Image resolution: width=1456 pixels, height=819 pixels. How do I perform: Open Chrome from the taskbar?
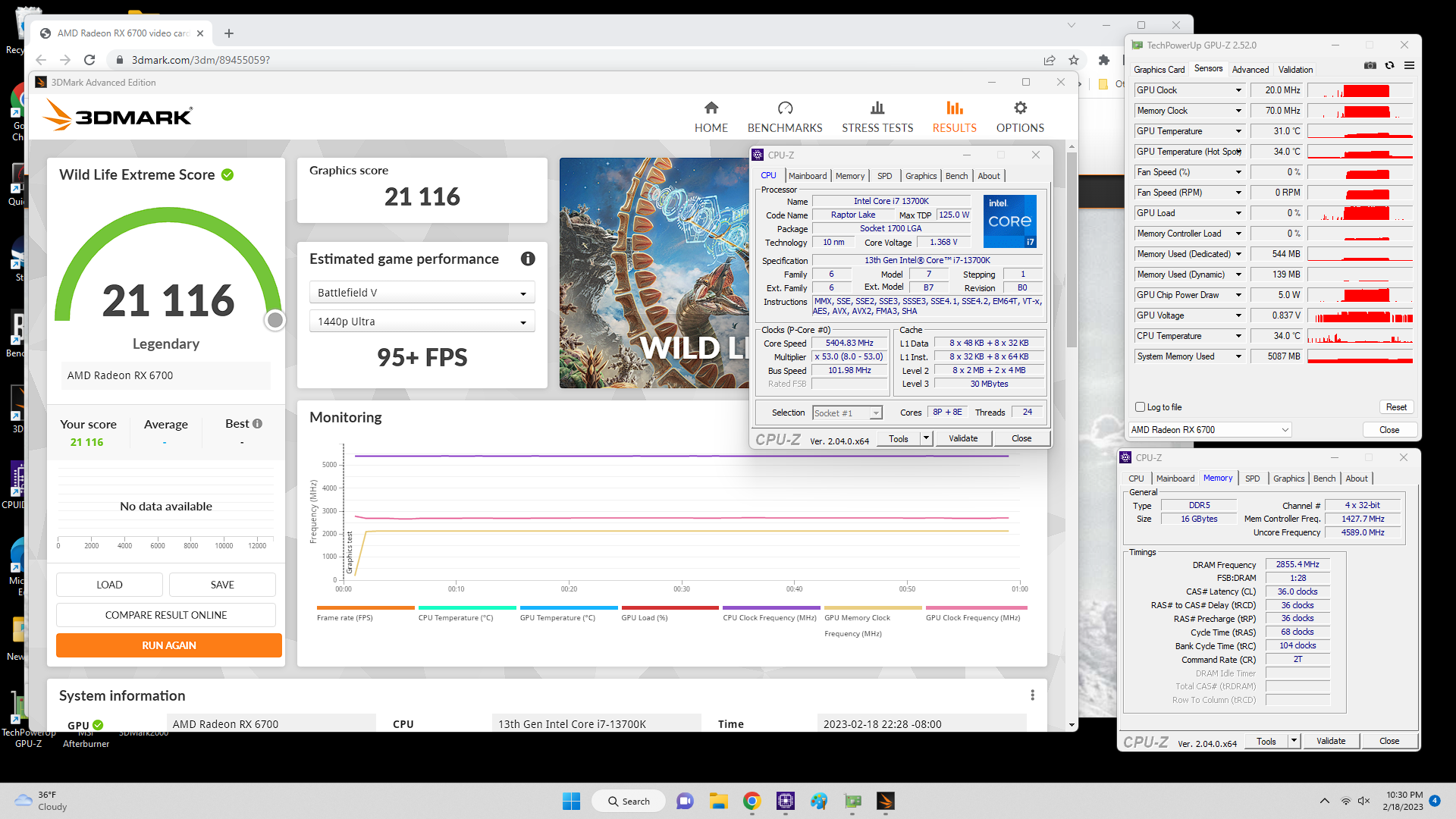pos(752,801)
